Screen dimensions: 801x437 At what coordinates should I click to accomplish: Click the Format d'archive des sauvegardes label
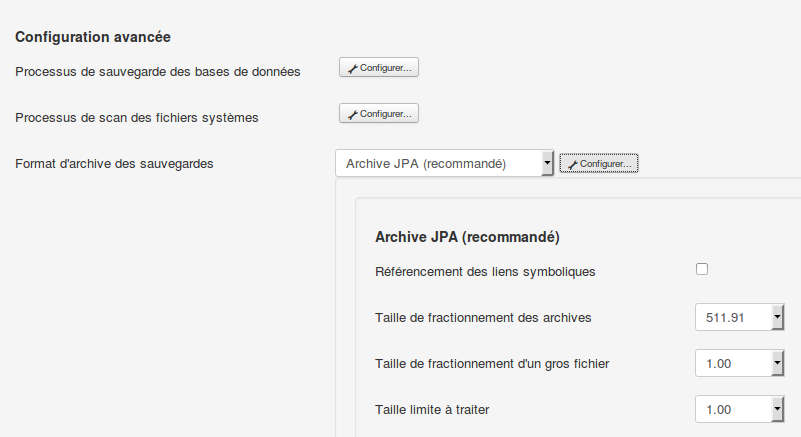[x=114, y=163]
